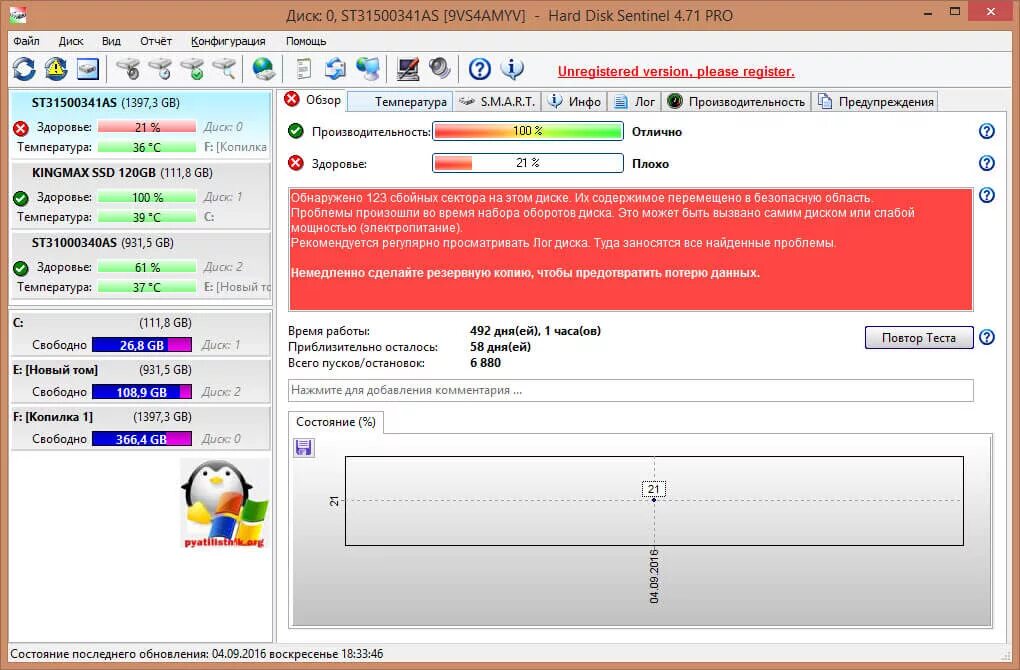
Task: Select the Состояние (%) chart tab
Action: [x=336, y=422]
